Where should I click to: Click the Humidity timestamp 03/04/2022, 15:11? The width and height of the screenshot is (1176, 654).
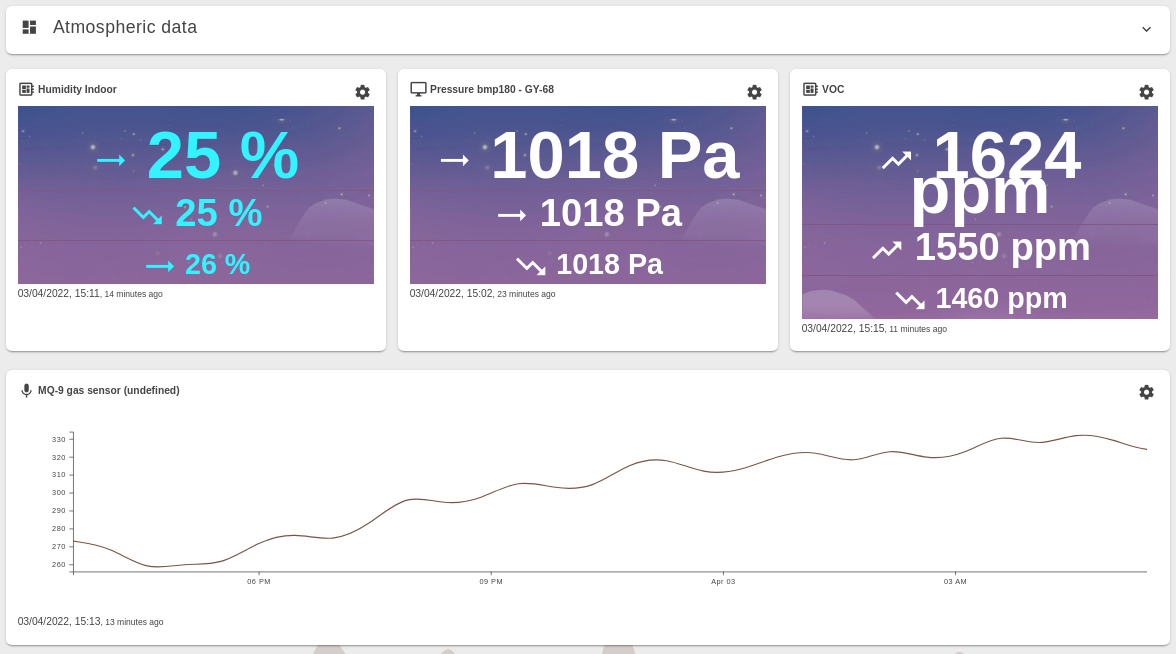tap(58, 293)
